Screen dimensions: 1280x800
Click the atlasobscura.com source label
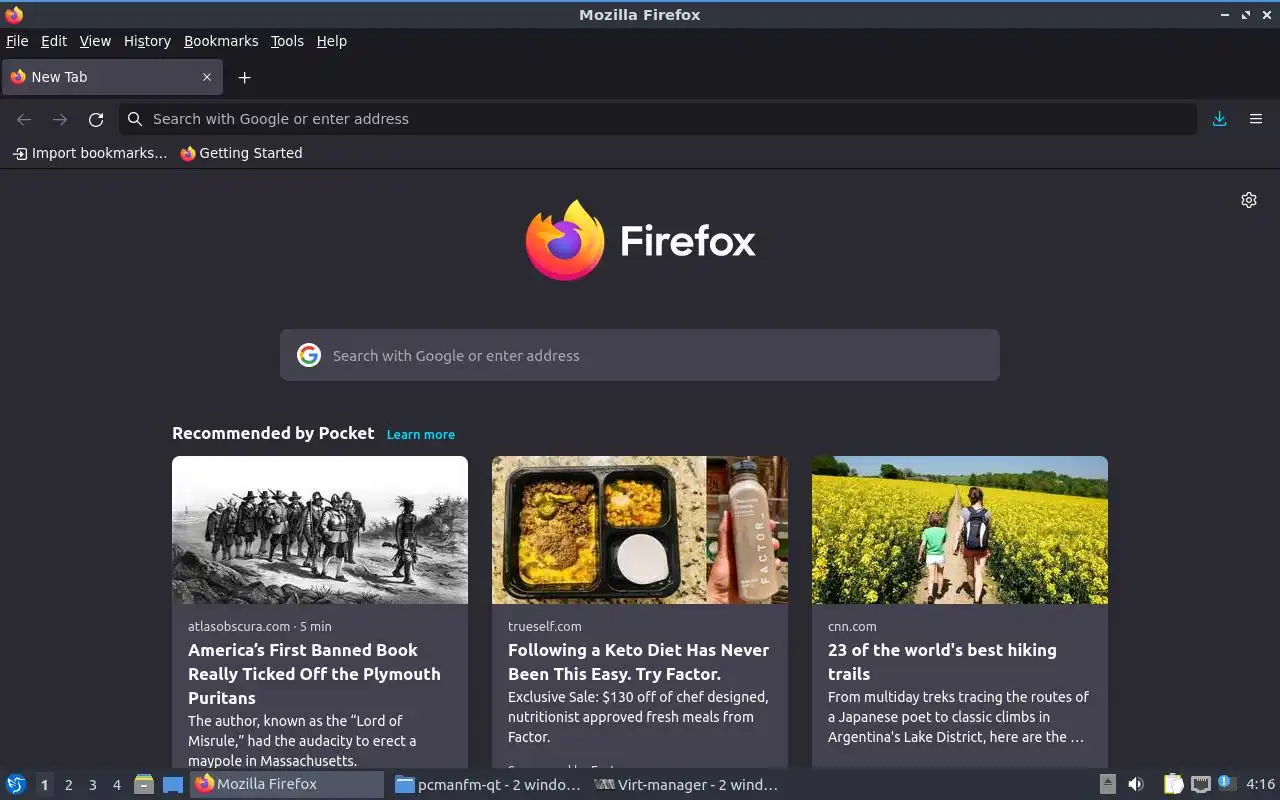pyautogui.click(x=239, y=626)
